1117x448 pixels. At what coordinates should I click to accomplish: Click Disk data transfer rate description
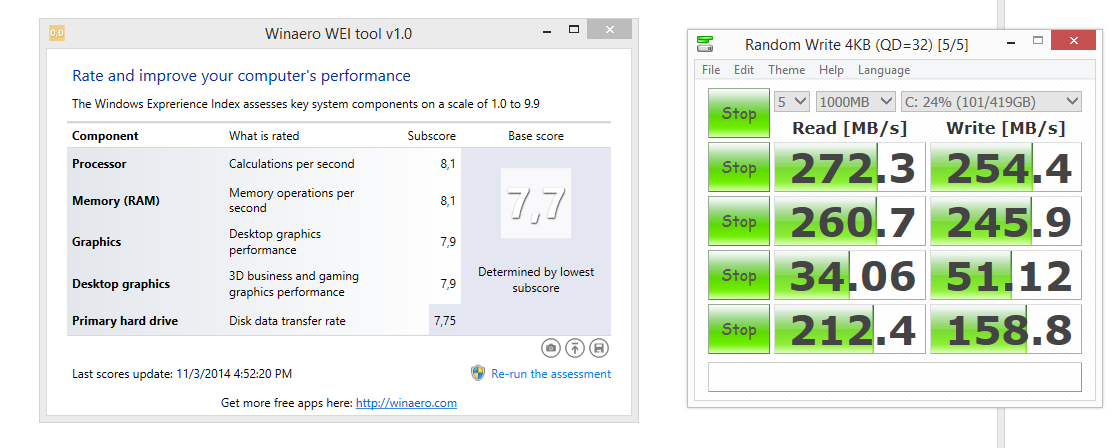[x=287, y=321]
